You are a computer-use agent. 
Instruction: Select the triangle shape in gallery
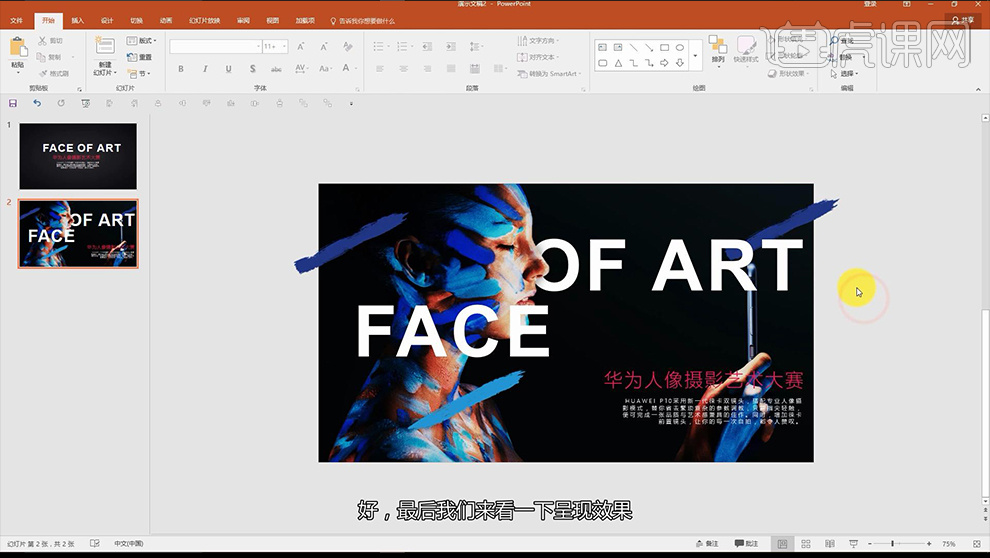click(x=618, y=62)
